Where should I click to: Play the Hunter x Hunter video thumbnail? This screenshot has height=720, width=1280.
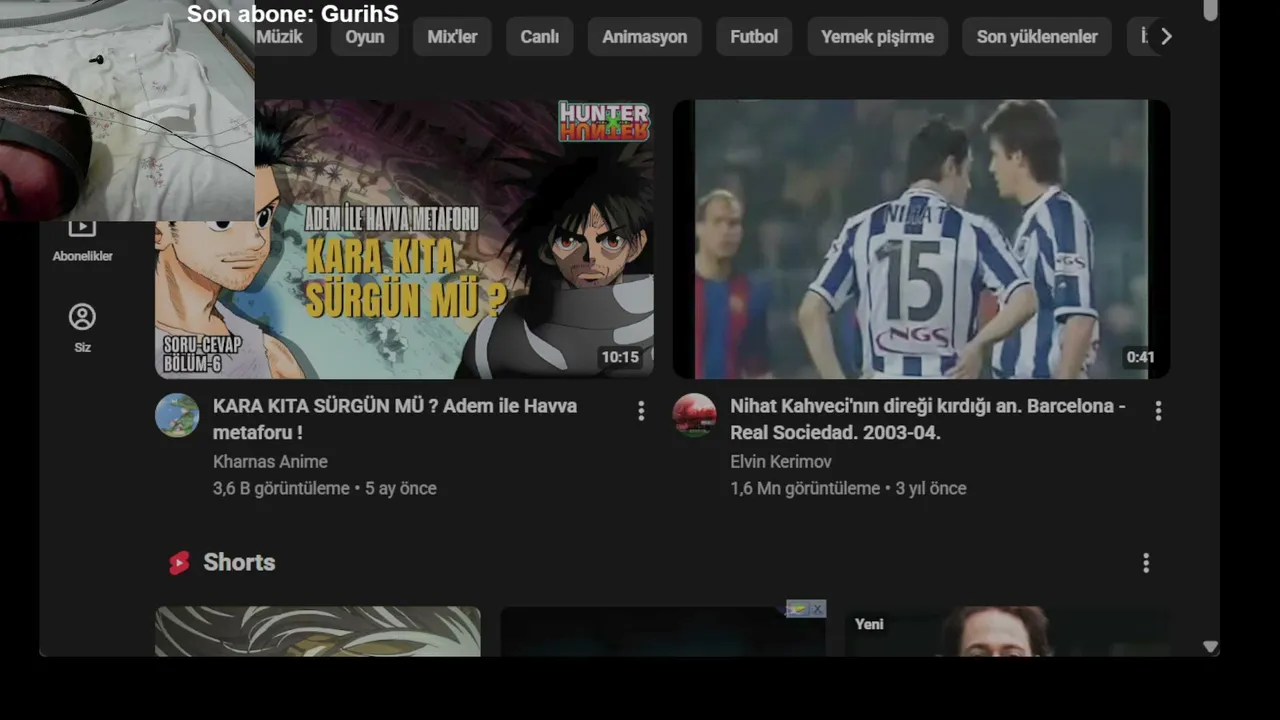pyautogui.click(x=405, y=239)
